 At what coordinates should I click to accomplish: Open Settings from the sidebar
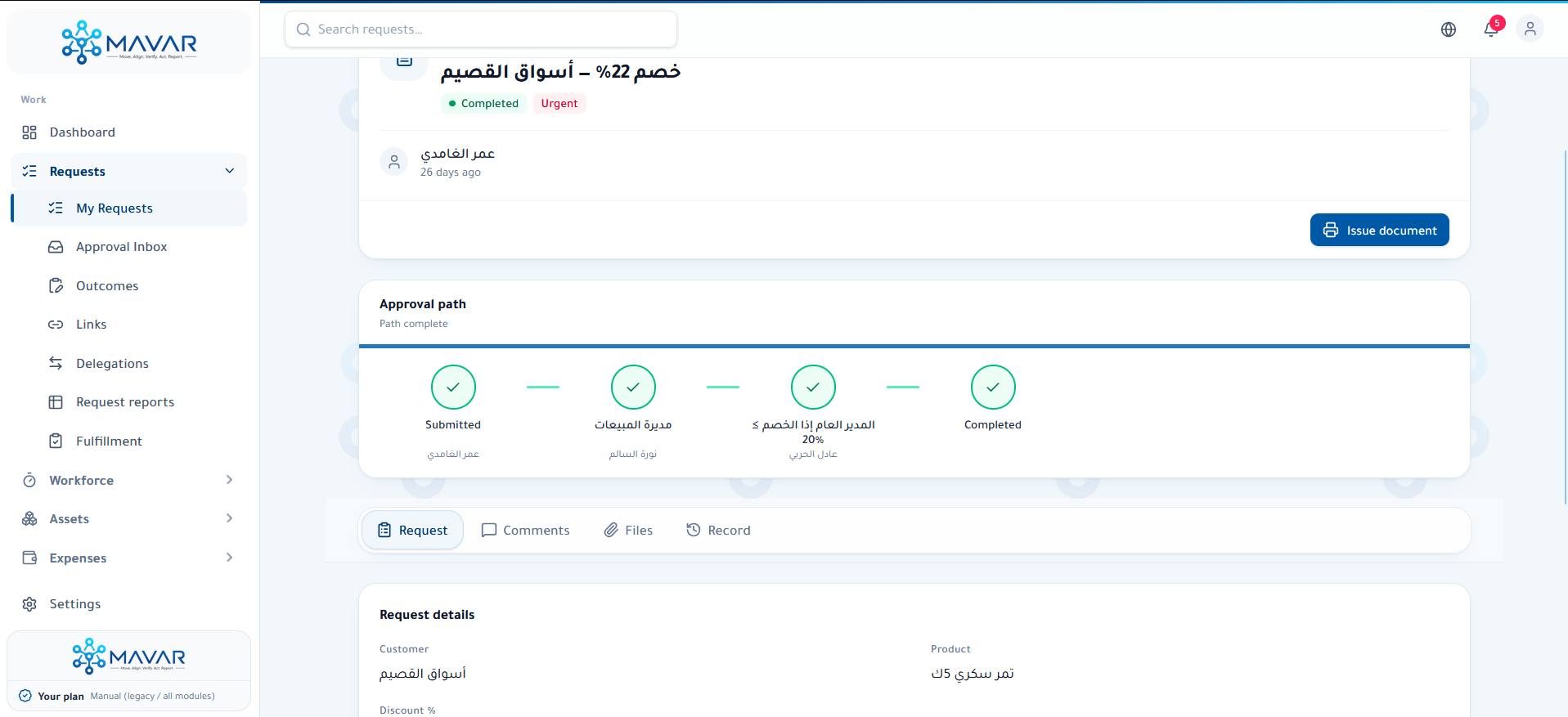129,604
